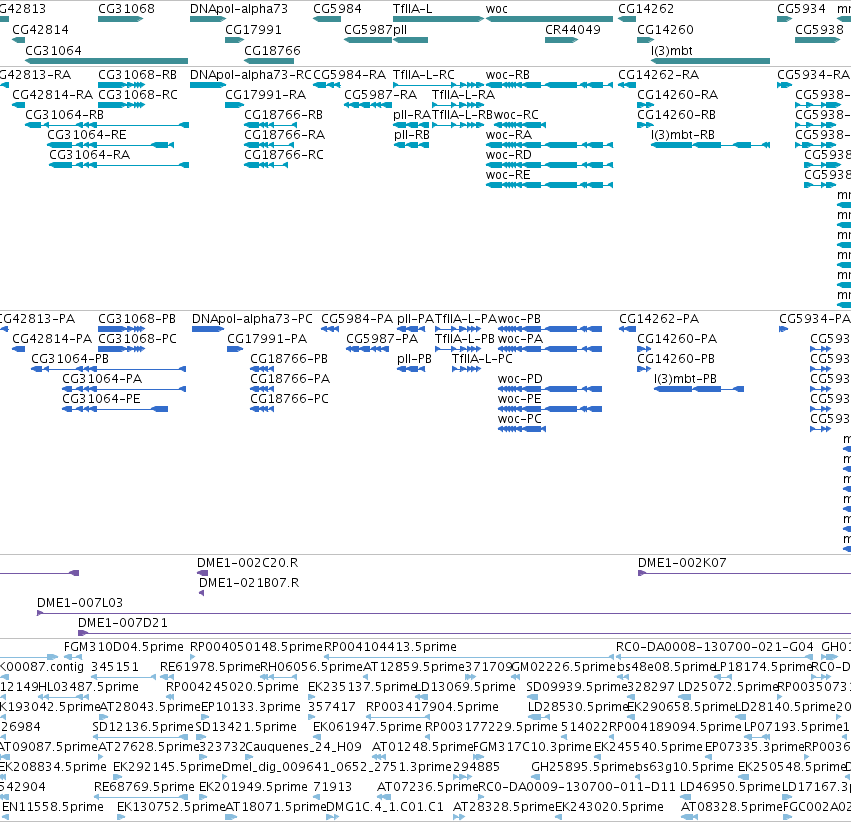851x822 pixels.
Task: Select the TfIIA-L-PC protein label
Action: (482, 359)
